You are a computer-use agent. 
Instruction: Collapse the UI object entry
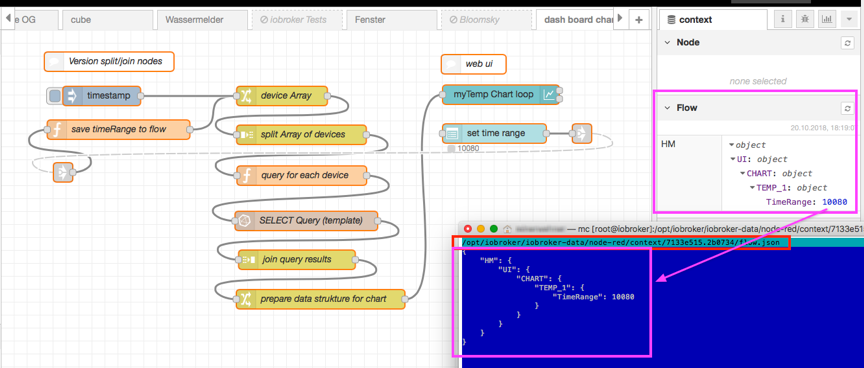(x=733, y=159)
